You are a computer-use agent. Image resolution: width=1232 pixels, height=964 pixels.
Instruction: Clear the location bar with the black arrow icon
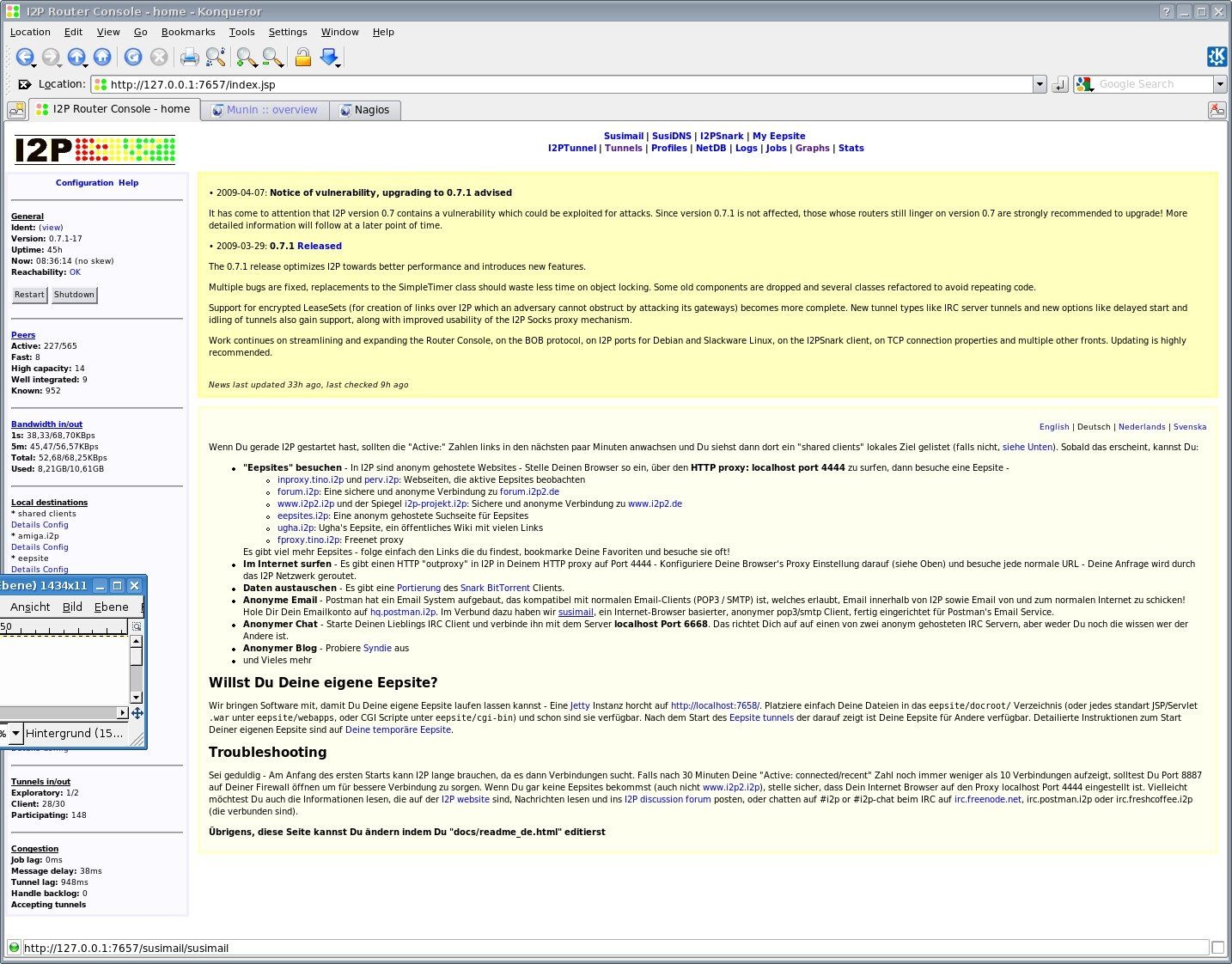(24, 84)
